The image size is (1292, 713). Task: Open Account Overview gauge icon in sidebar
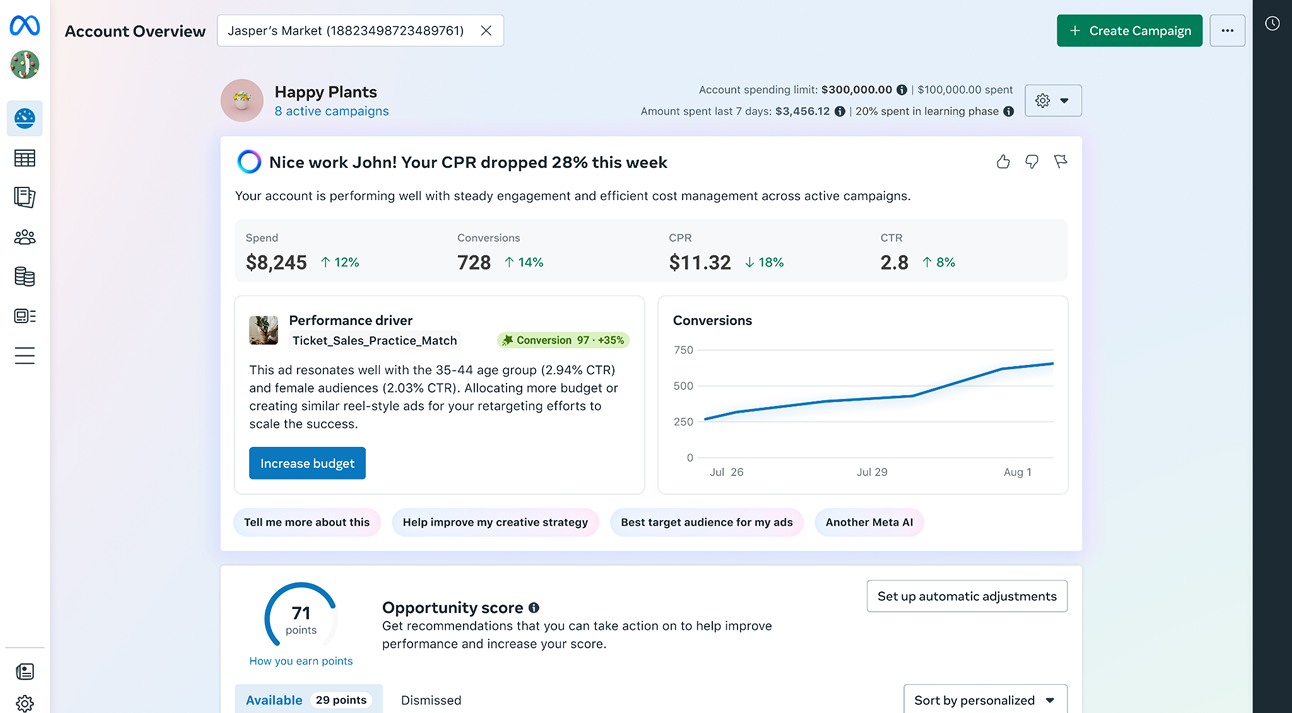tap(25, 118)
